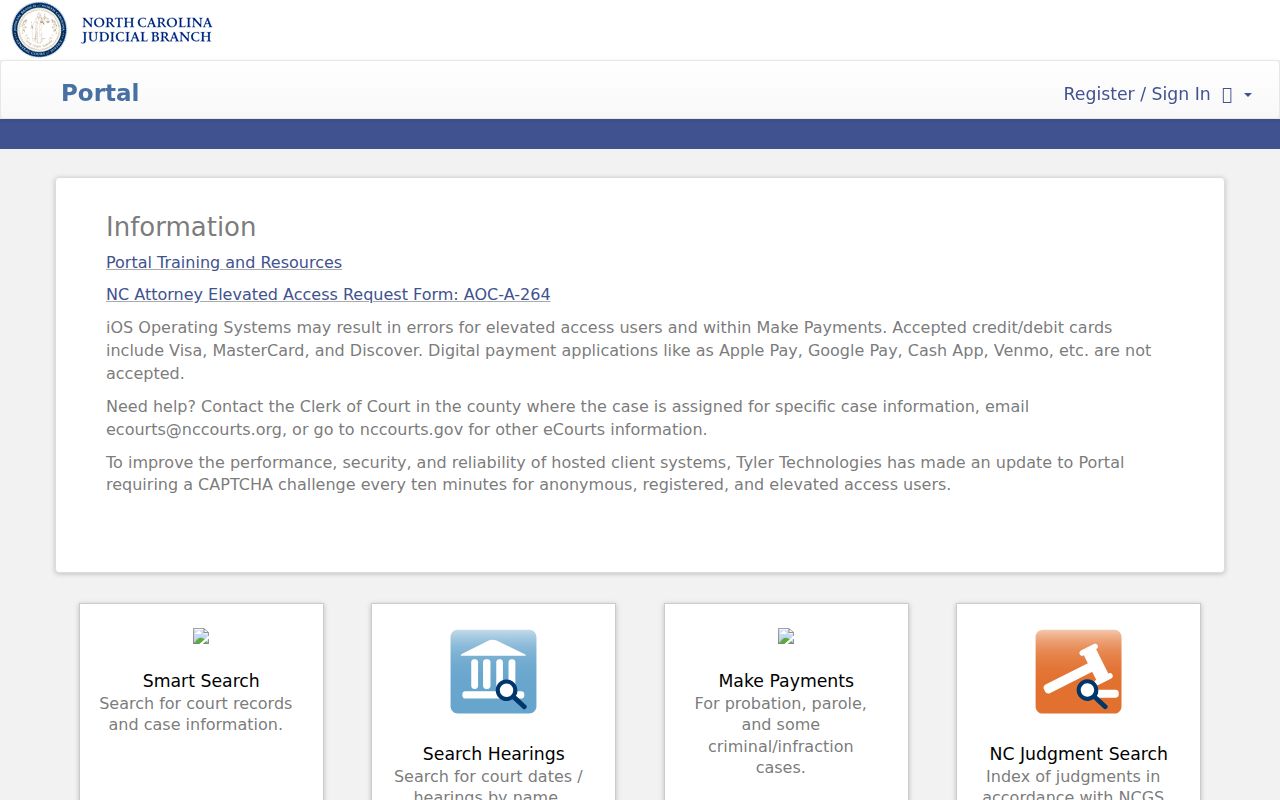Click the Information heading
The image size is (1280, 800).
click(181, 227)
